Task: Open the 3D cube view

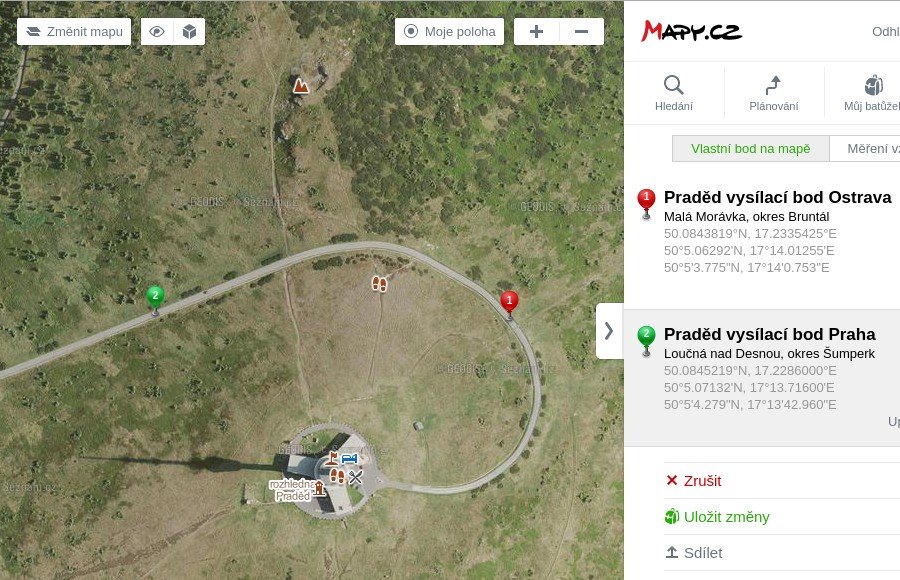Action: click(189, 32)
